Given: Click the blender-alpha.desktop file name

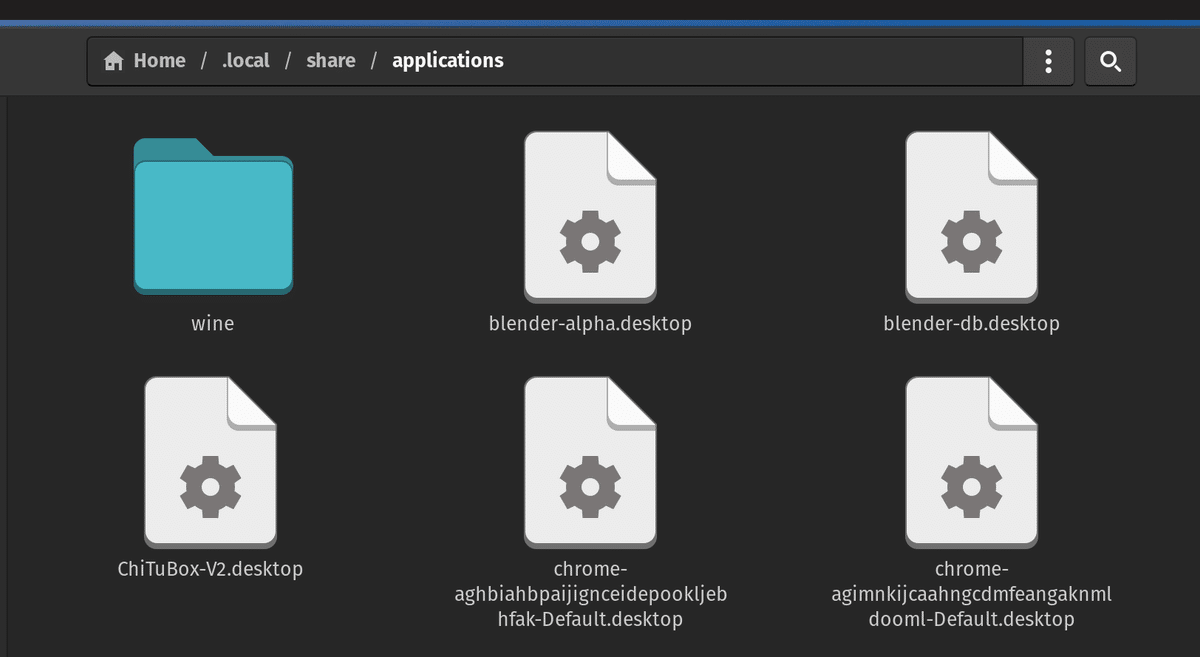Looking at the screenshot, I should 590,324.
